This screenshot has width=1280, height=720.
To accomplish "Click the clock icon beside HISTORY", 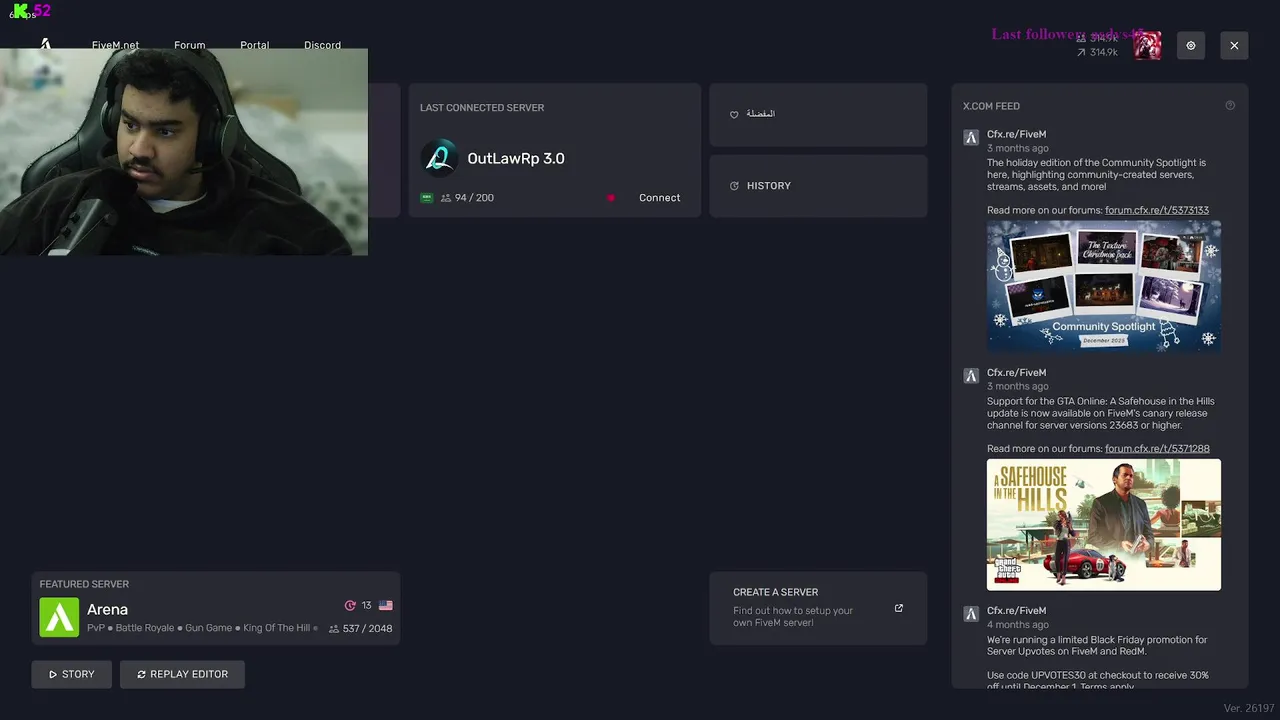I will (734, 186).
